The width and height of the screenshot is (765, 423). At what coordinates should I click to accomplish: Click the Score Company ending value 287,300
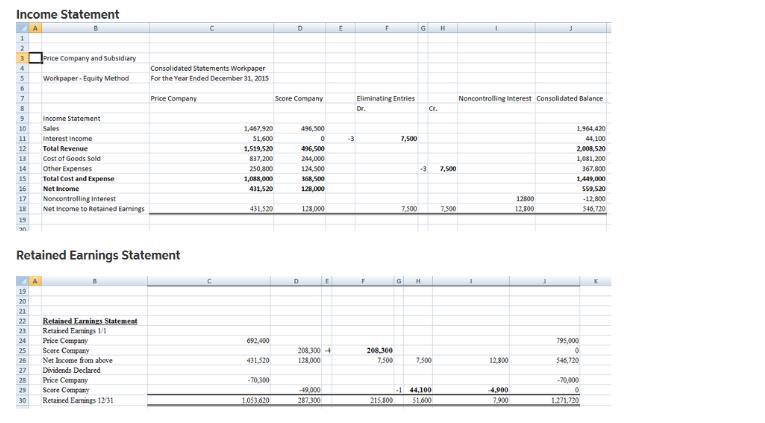click(309, 400)
